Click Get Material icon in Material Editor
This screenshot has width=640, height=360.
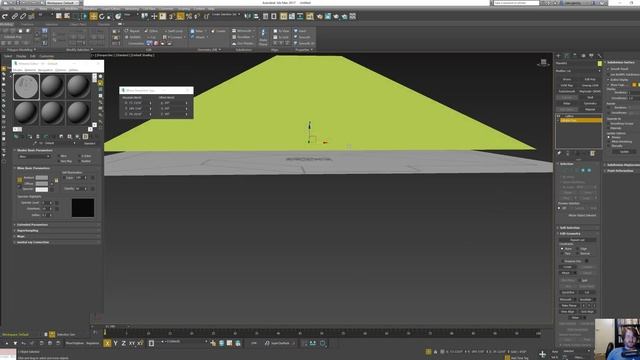coord(16,137)
